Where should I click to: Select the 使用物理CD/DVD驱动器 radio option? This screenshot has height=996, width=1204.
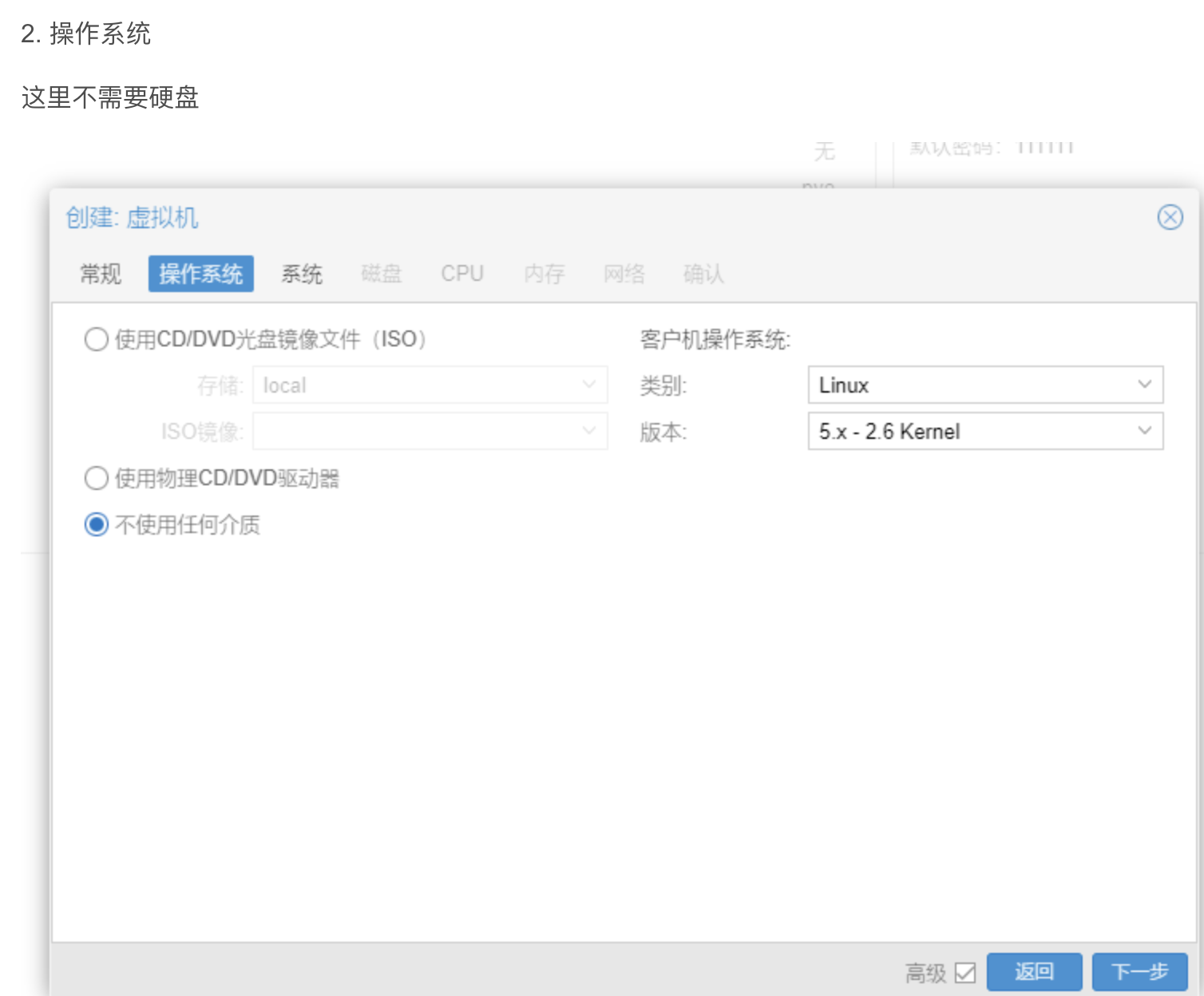97,479
